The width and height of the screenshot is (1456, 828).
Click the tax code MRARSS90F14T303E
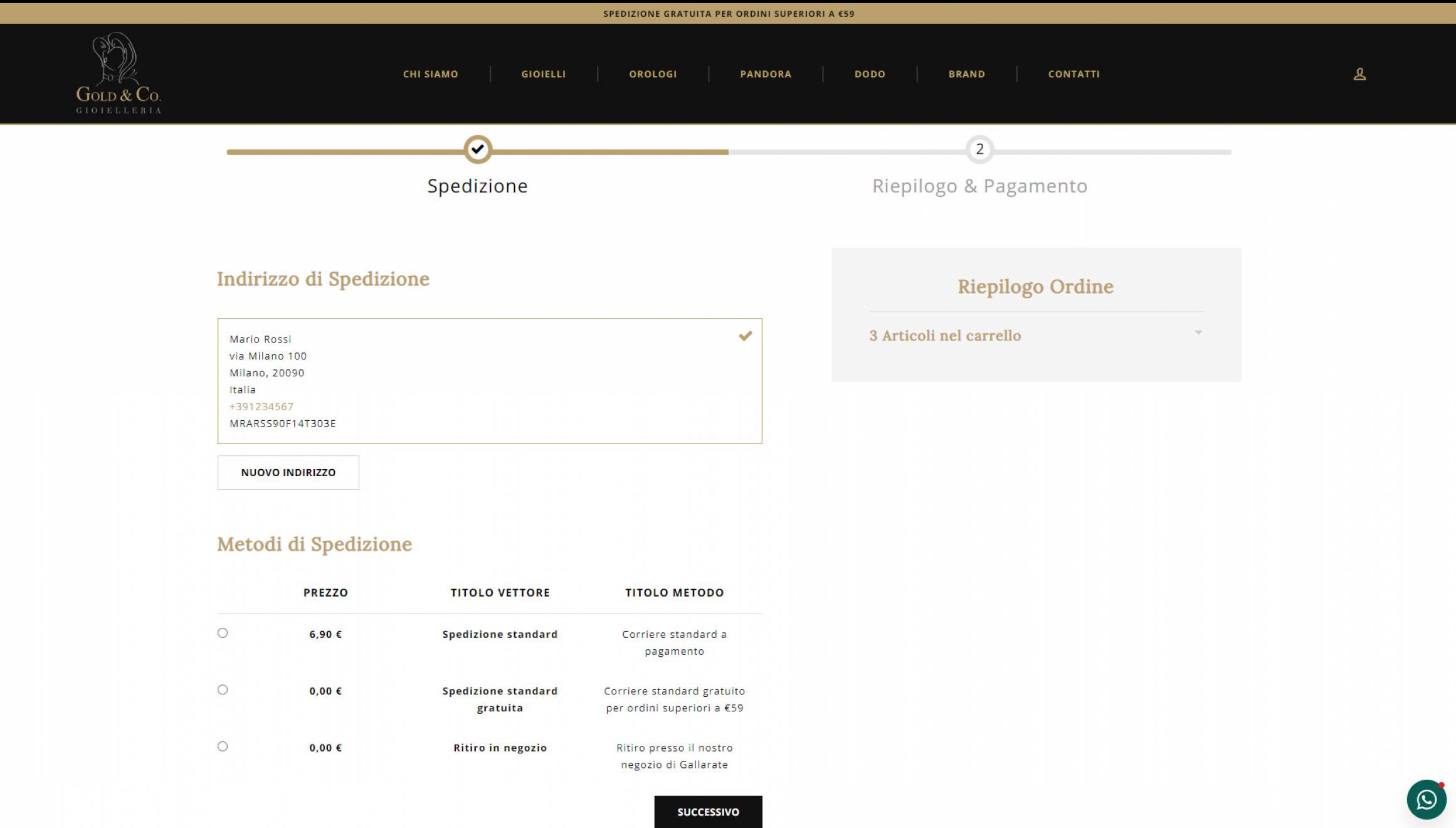click(x=283, y=423)
